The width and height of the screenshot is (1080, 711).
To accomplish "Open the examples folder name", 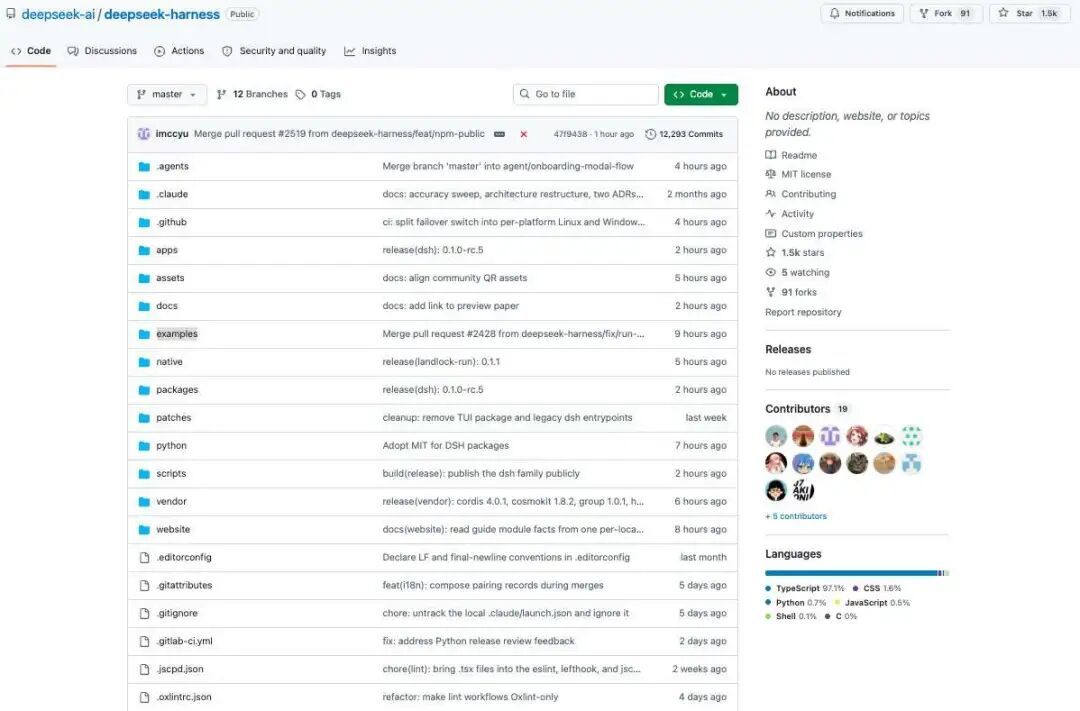I will (176, 333).
